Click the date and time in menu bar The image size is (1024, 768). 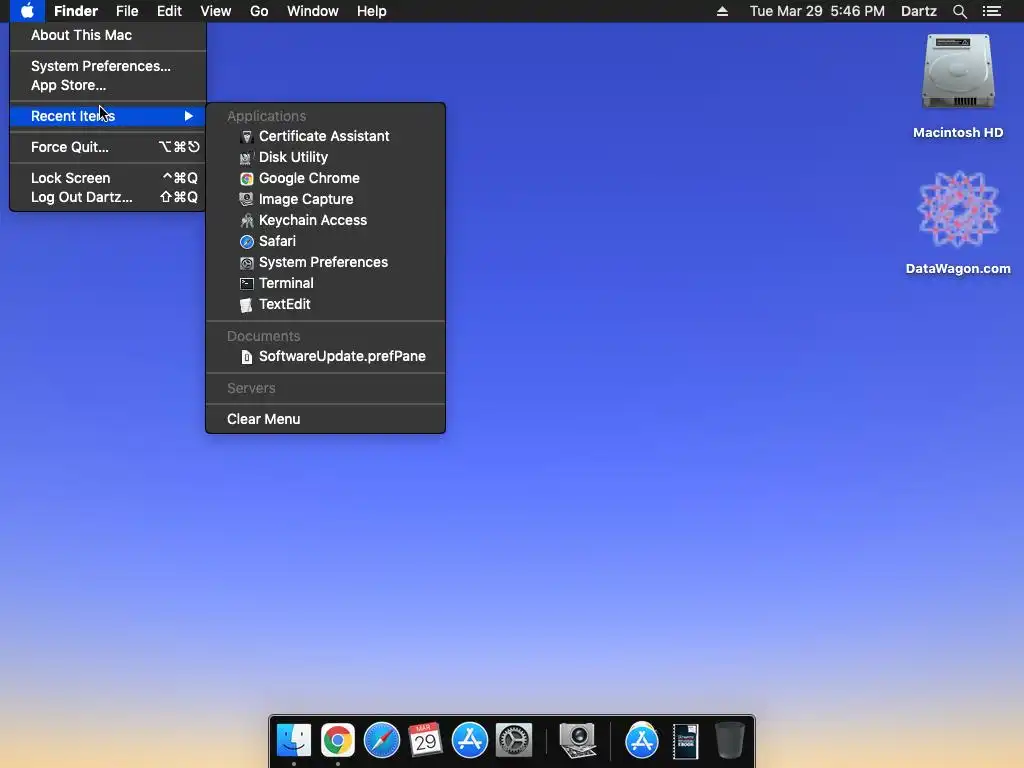pyautogui.click(x=817, y=11)
